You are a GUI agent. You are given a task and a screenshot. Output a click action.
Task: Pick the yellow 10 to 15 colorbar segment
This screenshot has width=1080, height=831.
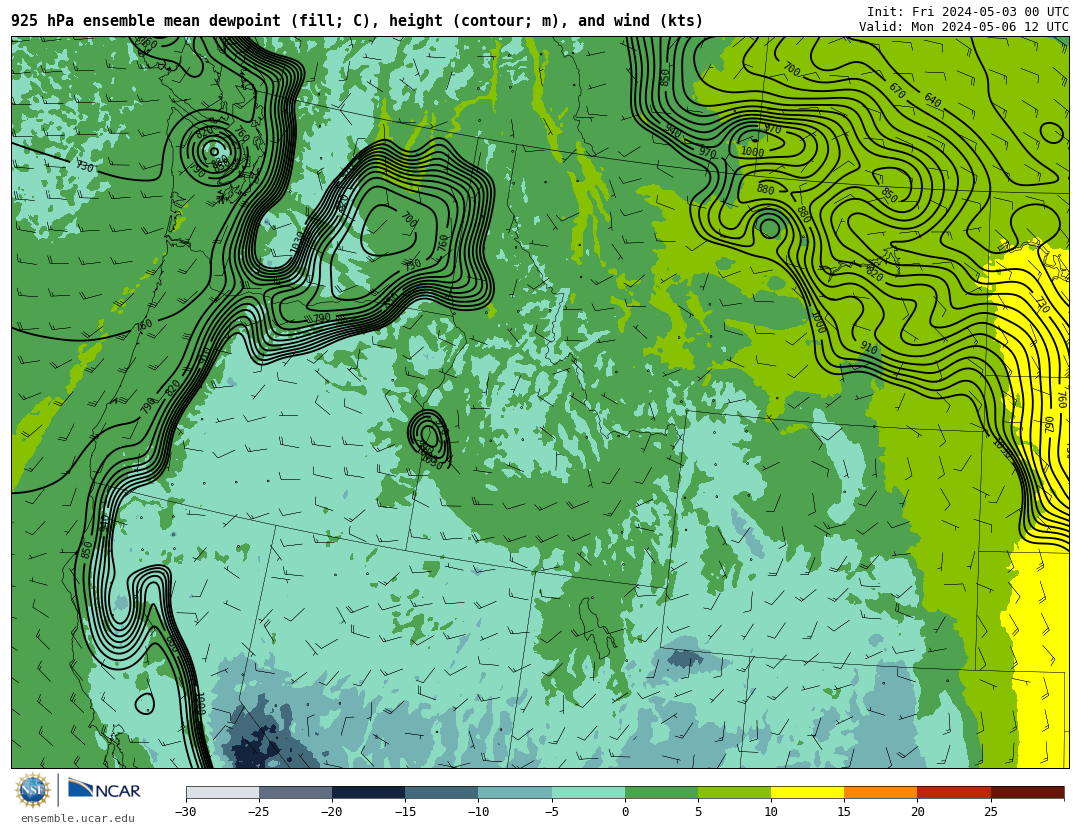[x=807, y=792]
